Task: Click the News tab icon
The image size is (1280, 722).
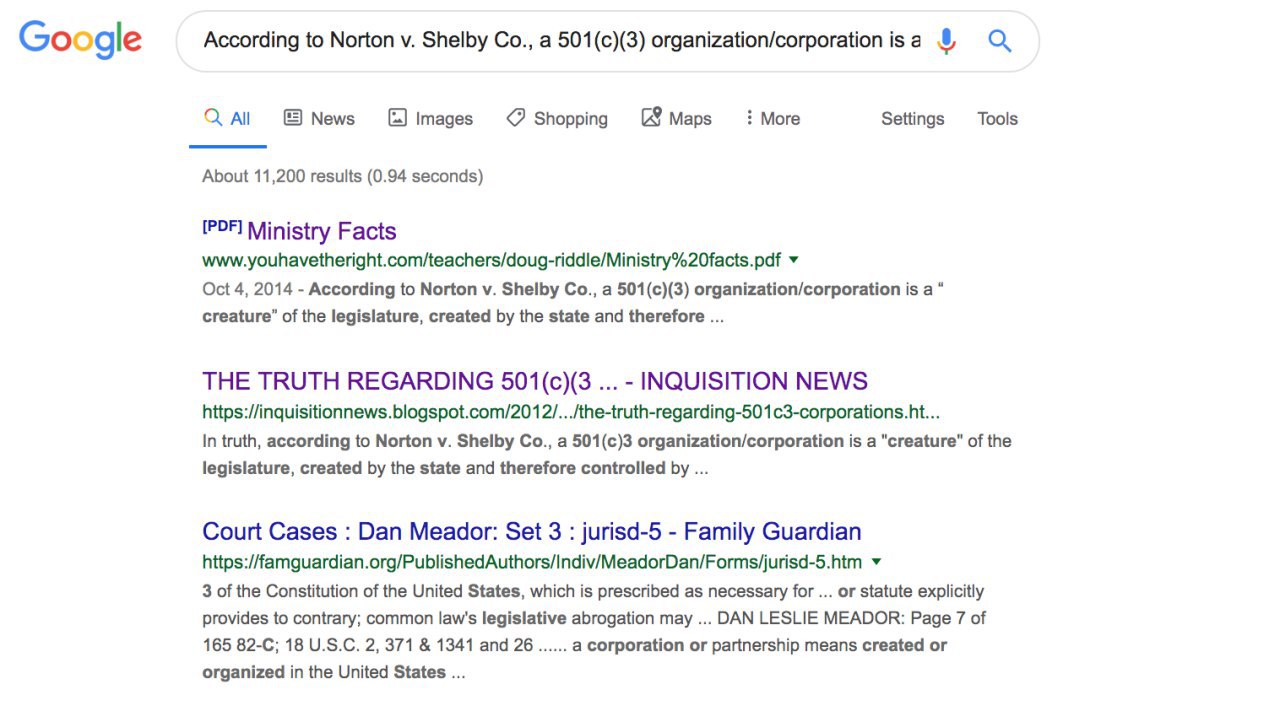Action: 293,118
